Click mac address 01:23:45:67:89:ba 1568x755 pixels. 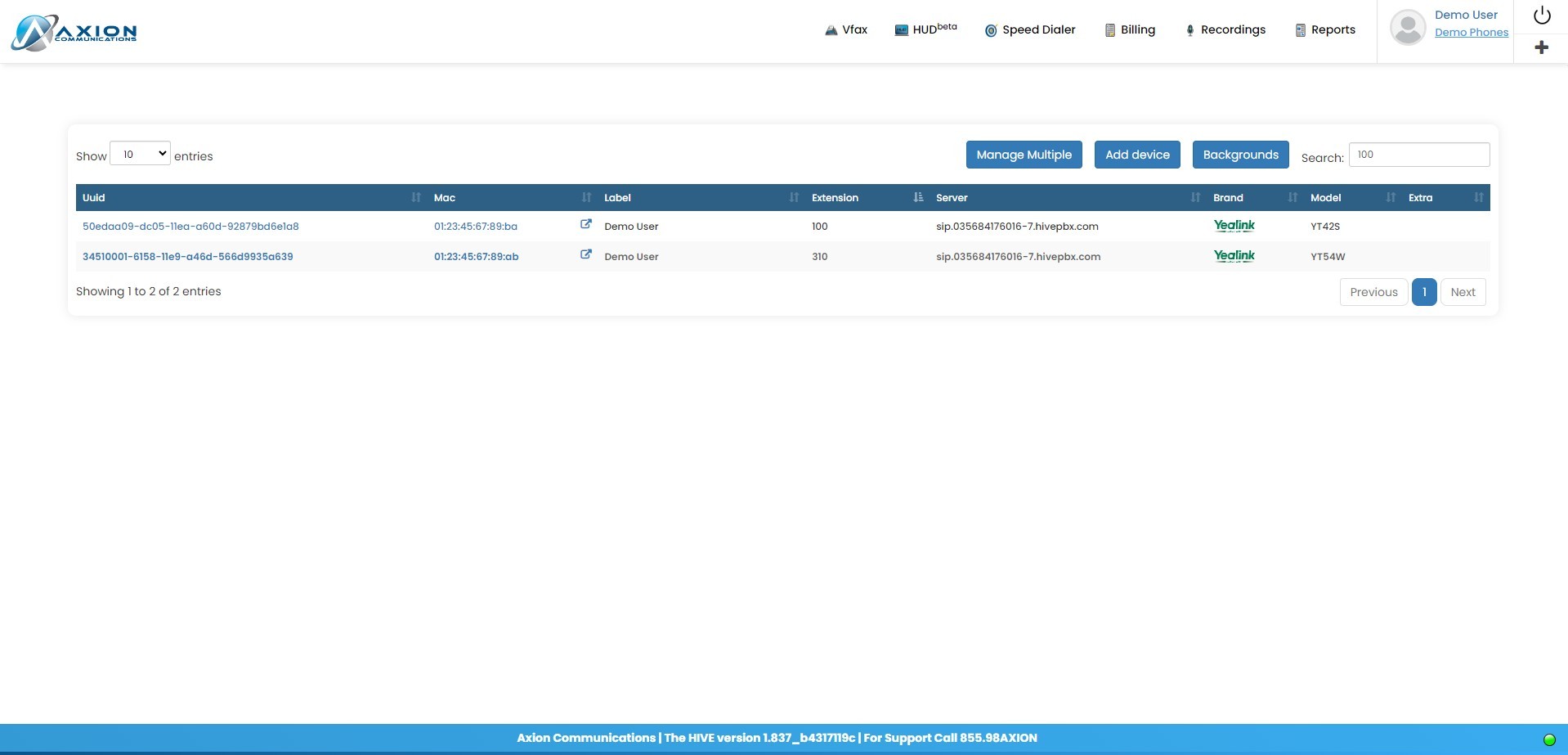[x=476, y=227]
